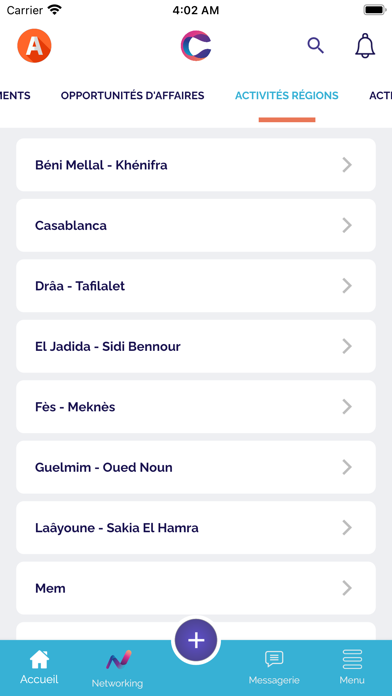Switch to partially visible tab on the right
The image size is (392, 696).
pyautogui.click(x=380, y=95)
